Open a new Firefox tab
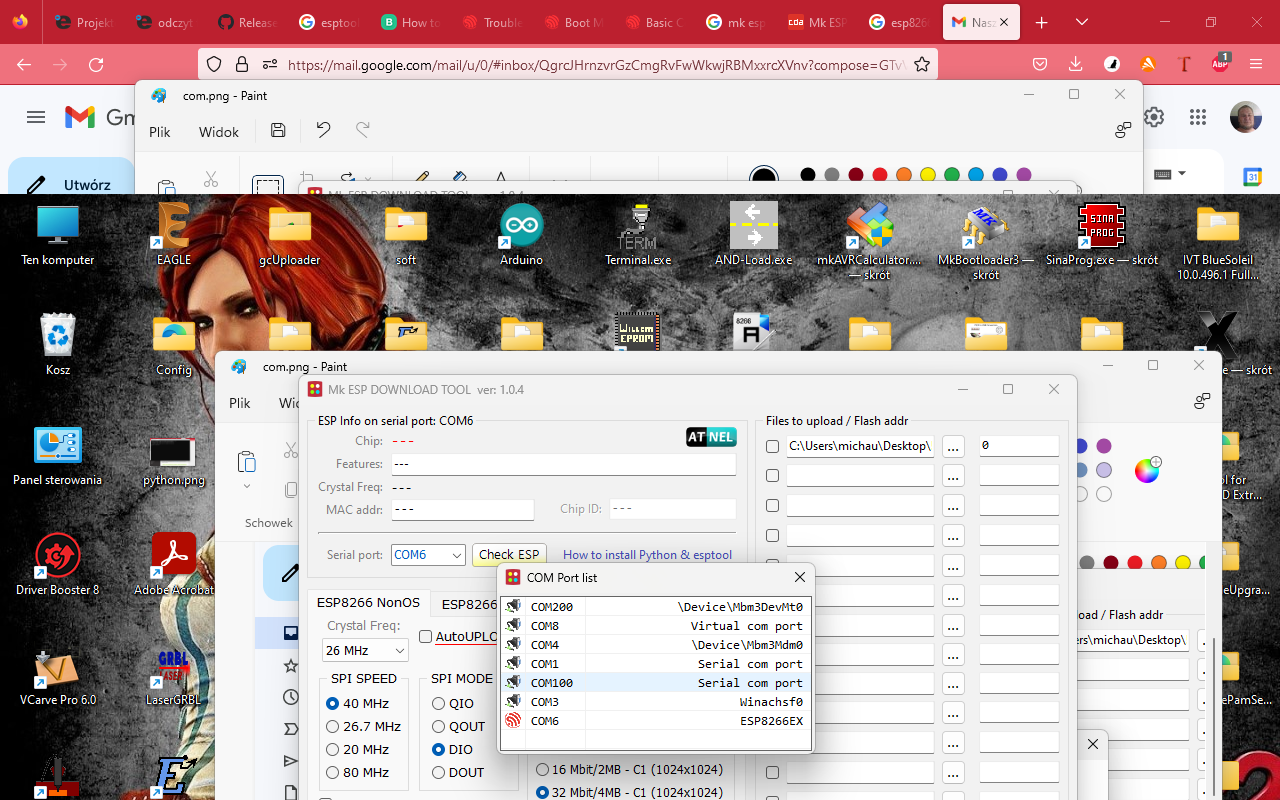 tap(1042, 22)
